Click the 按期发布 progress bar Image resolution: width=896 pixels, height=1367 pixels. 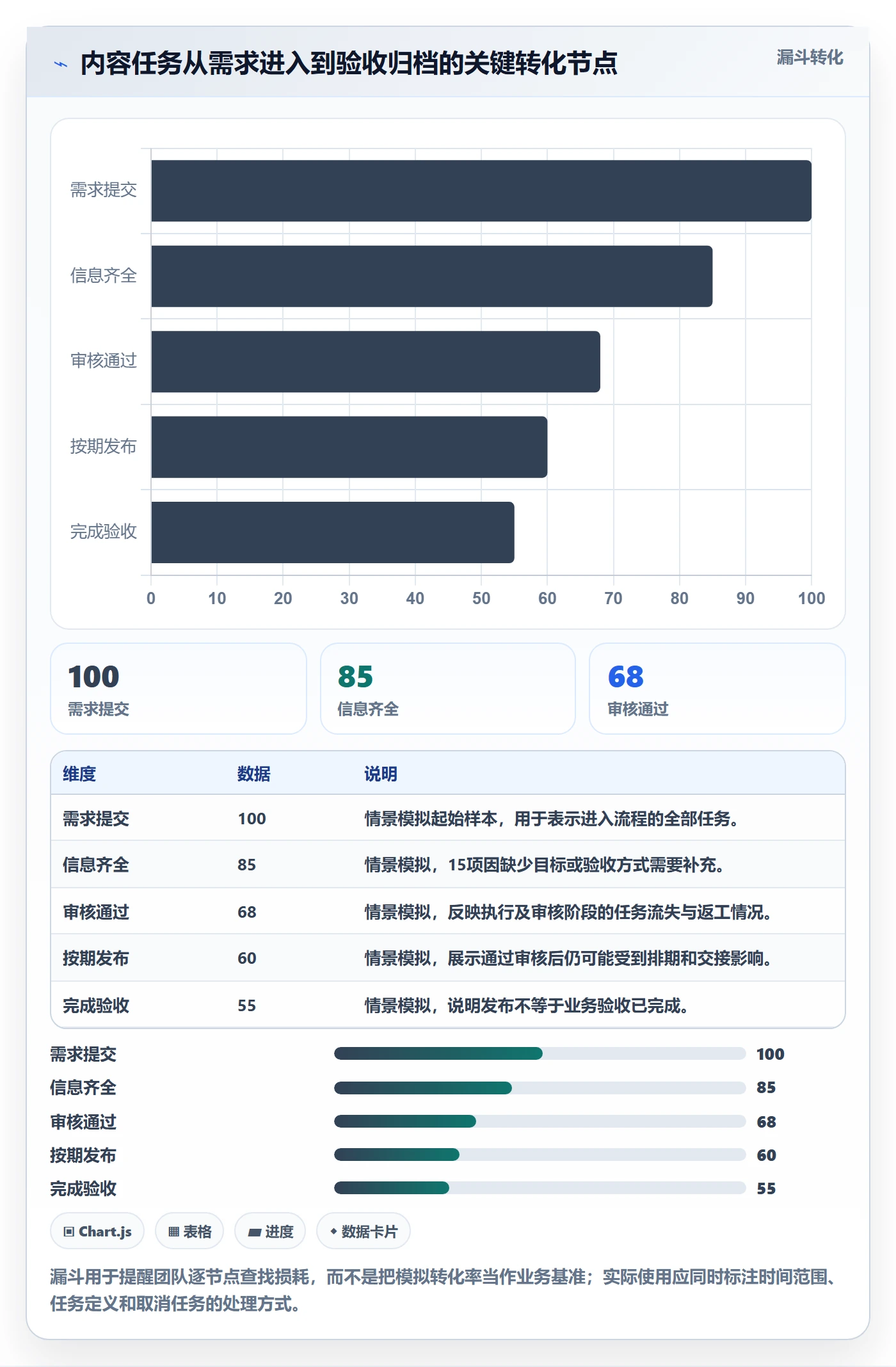tap(540, 1155)
